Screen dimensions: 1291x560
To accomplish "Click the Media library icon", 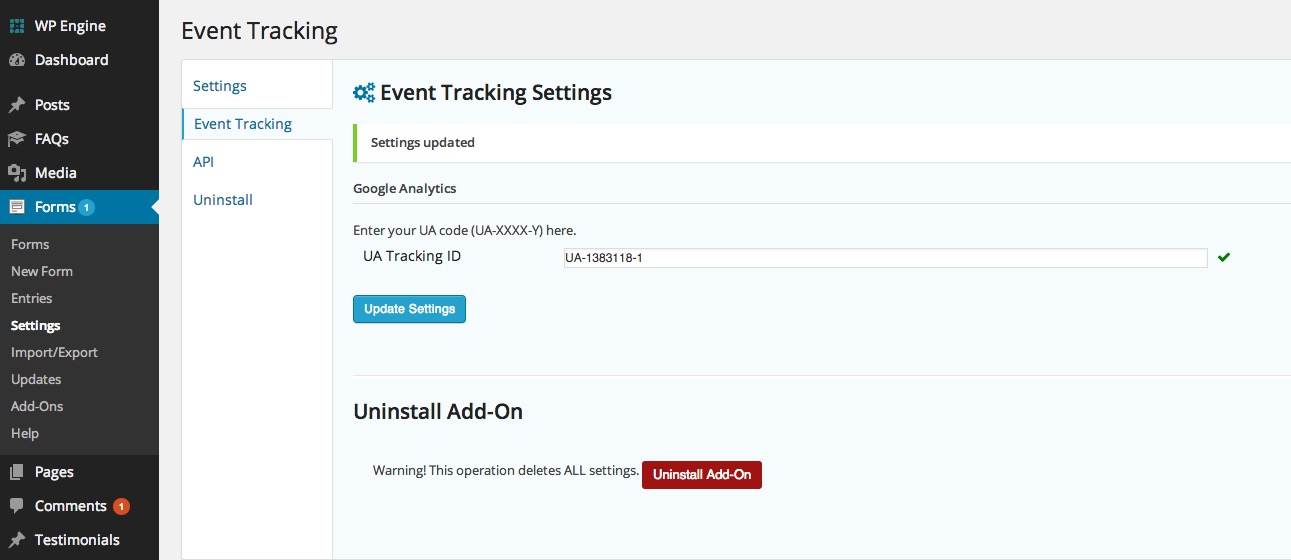I will coord(17,173).
